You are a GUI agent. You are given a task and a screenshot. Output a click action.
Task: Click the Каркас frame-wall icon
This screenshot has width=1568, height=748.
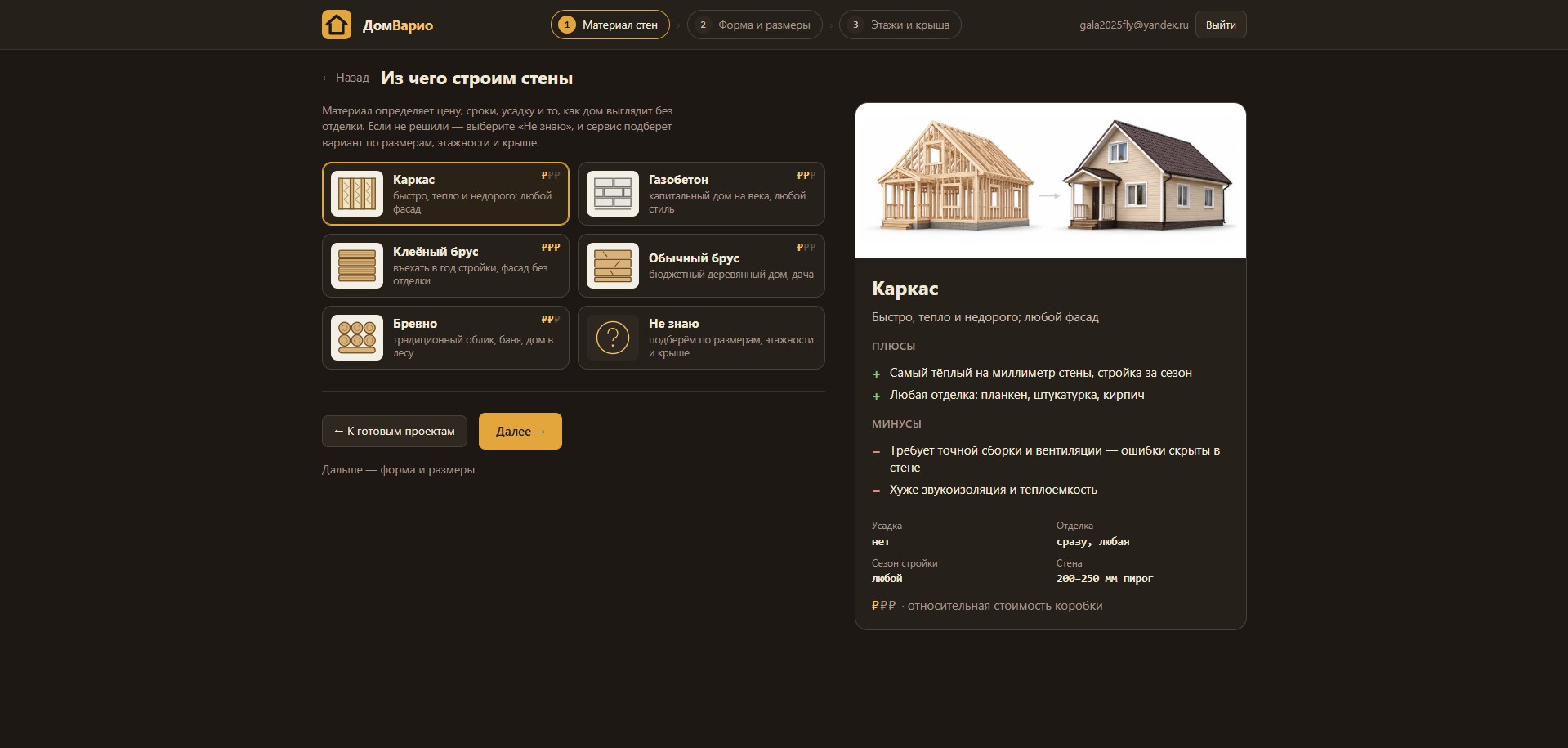coord(357,194)
